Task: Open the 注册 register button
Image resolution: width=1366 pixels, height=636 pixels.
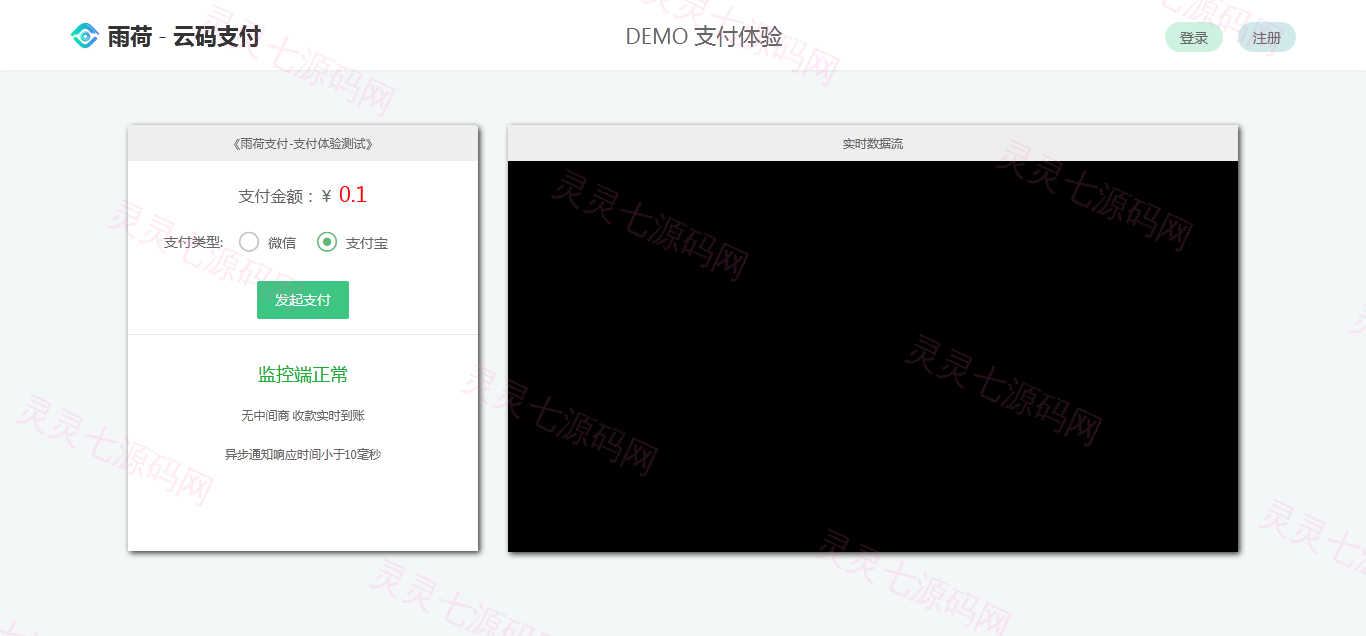Action: (x=1267, y=38)
